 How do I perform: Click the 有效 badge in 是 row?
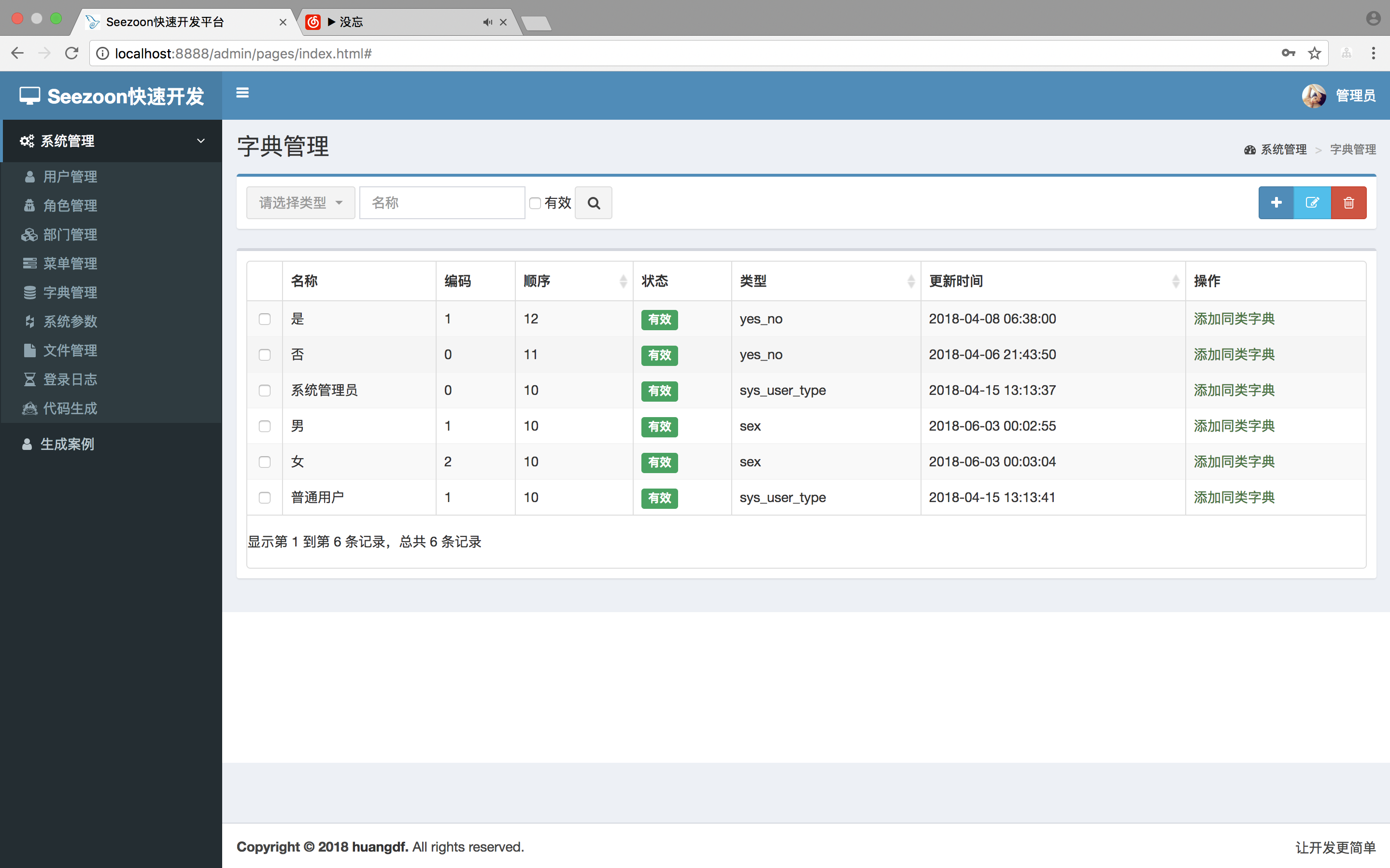coord(659,319)
